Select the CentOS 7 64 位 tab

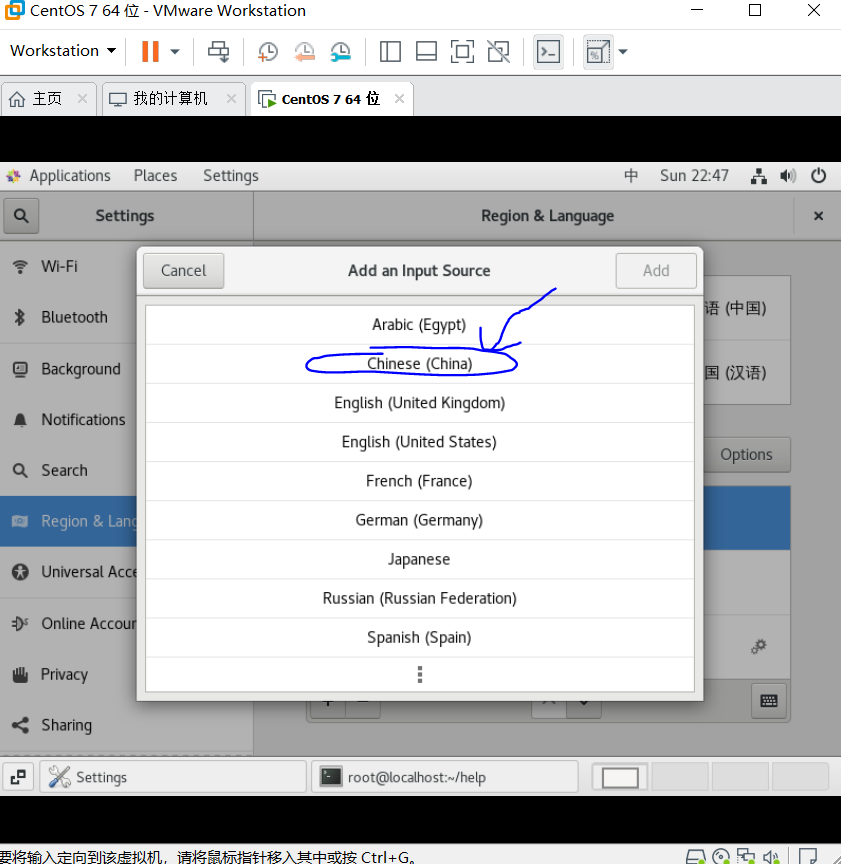point(331,99)
